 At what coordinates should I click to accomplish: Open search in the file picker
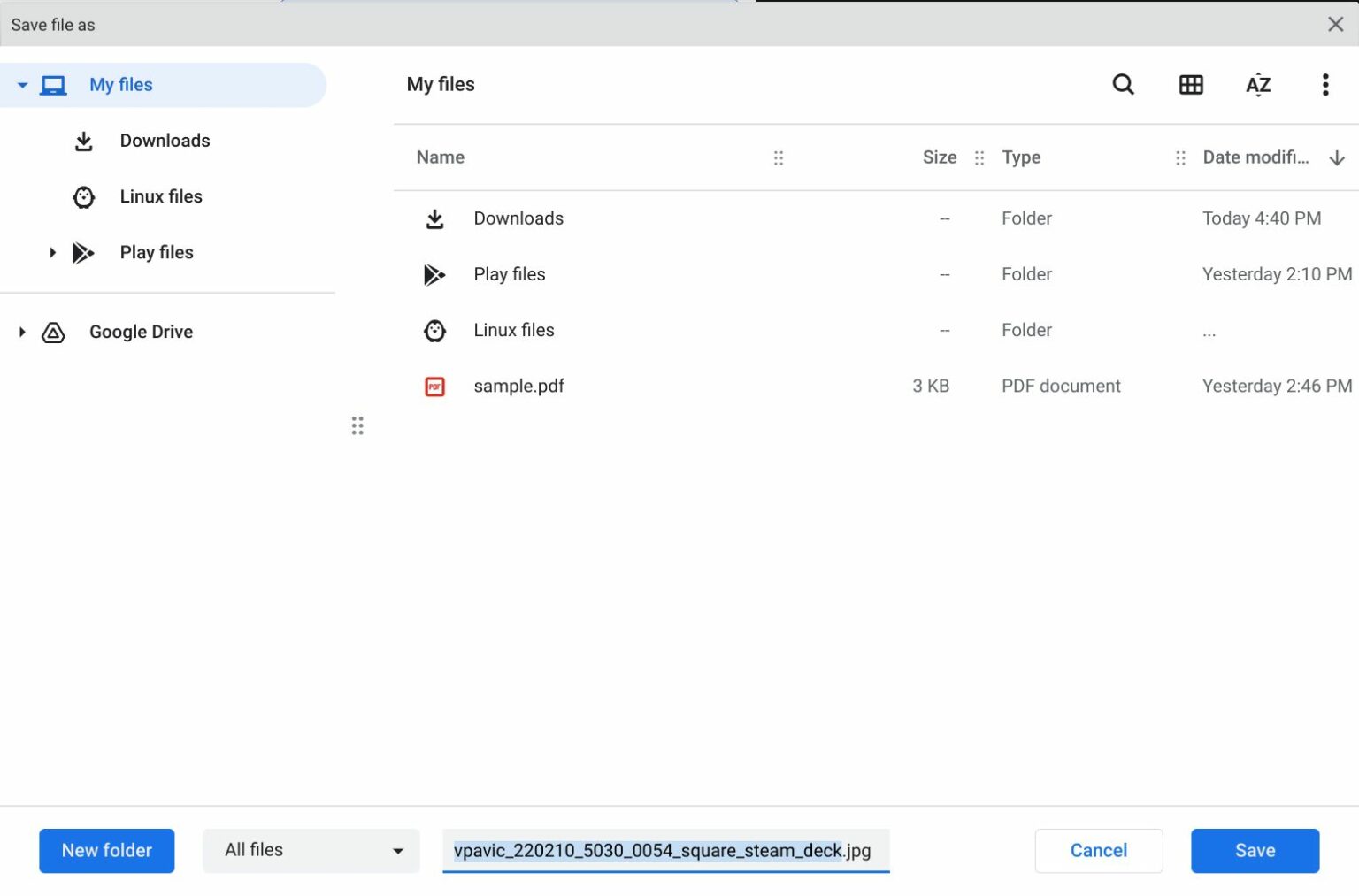(x=1123, y=84)
